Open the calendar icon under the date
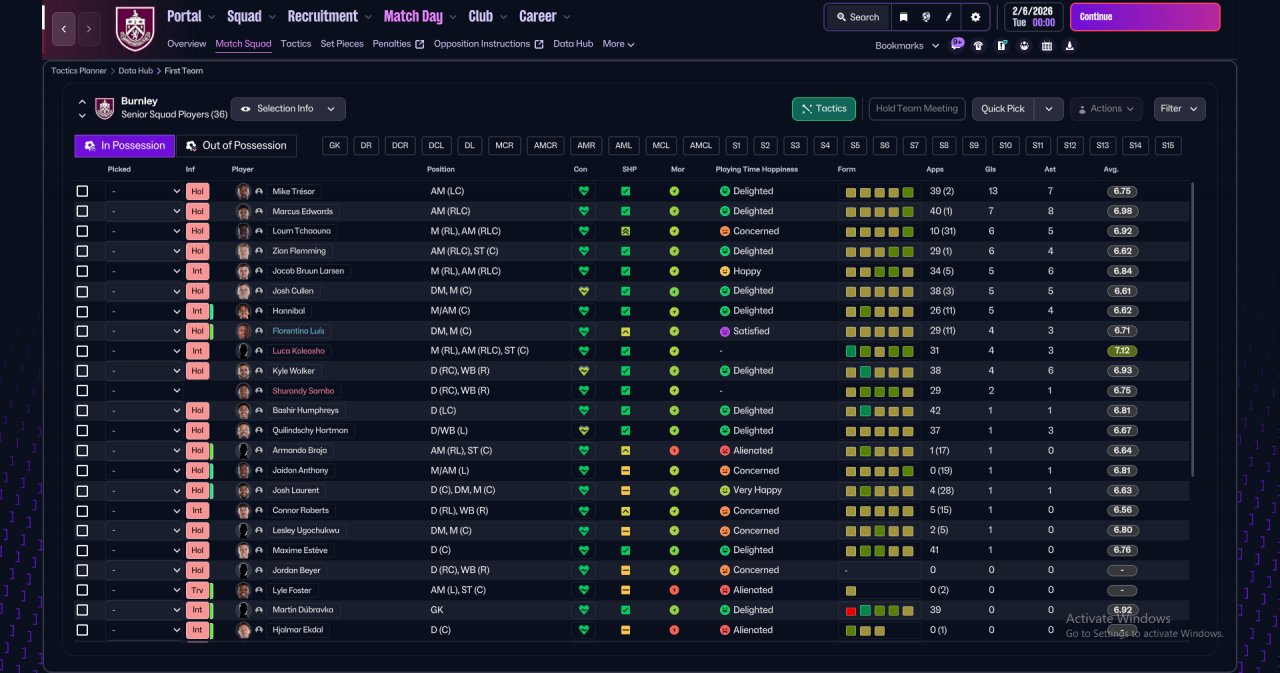Image resolution: width=1280 pixels, height=673 pixels. 1047,45
